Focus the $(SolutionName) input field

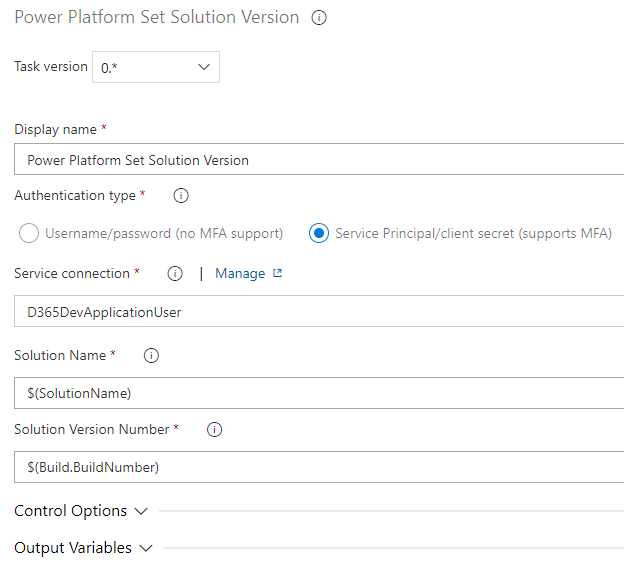(320, 393)
